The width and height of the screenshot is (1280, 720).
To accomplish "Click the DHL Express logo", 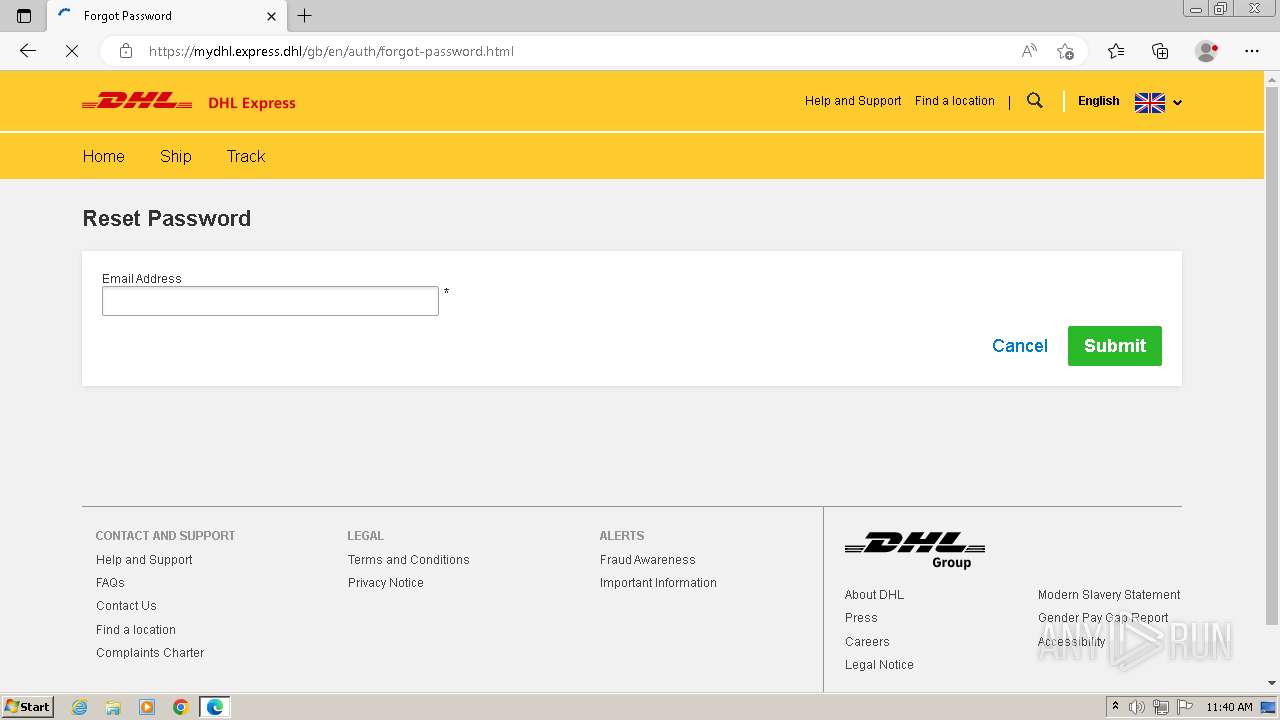I will [189, 101].
